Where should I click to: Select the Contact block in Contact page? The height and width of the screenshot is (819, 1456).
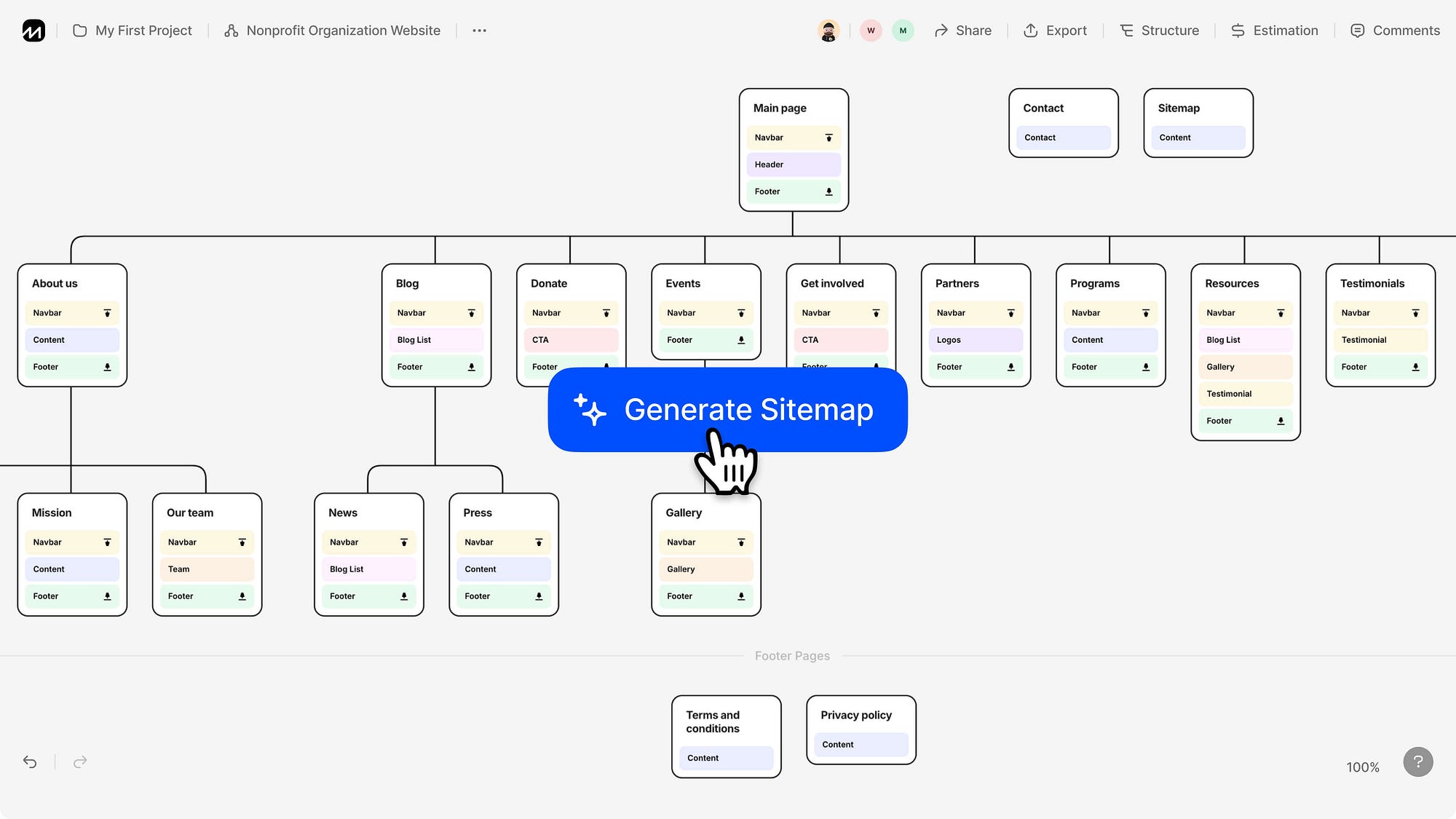(1064, 138)
